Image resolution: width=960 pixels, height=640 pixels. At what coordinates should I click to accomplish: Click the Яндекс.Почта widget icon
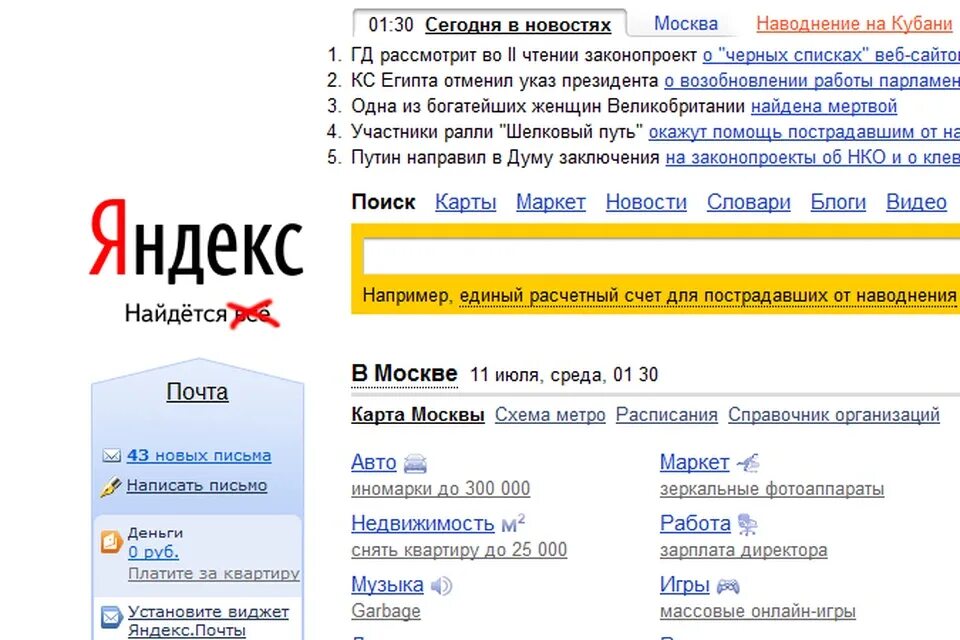click(x=111, y=617)
